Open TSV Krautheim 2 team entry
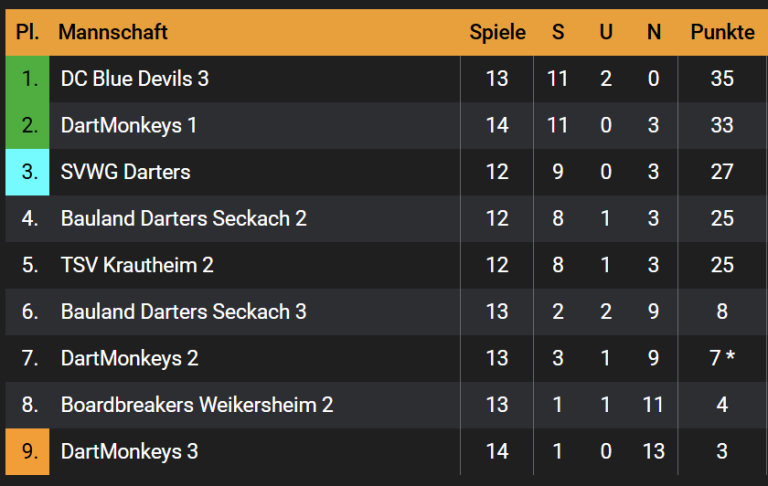Viewport: 768px width, 486px height. pyautogui.click(x=137, y=265)
